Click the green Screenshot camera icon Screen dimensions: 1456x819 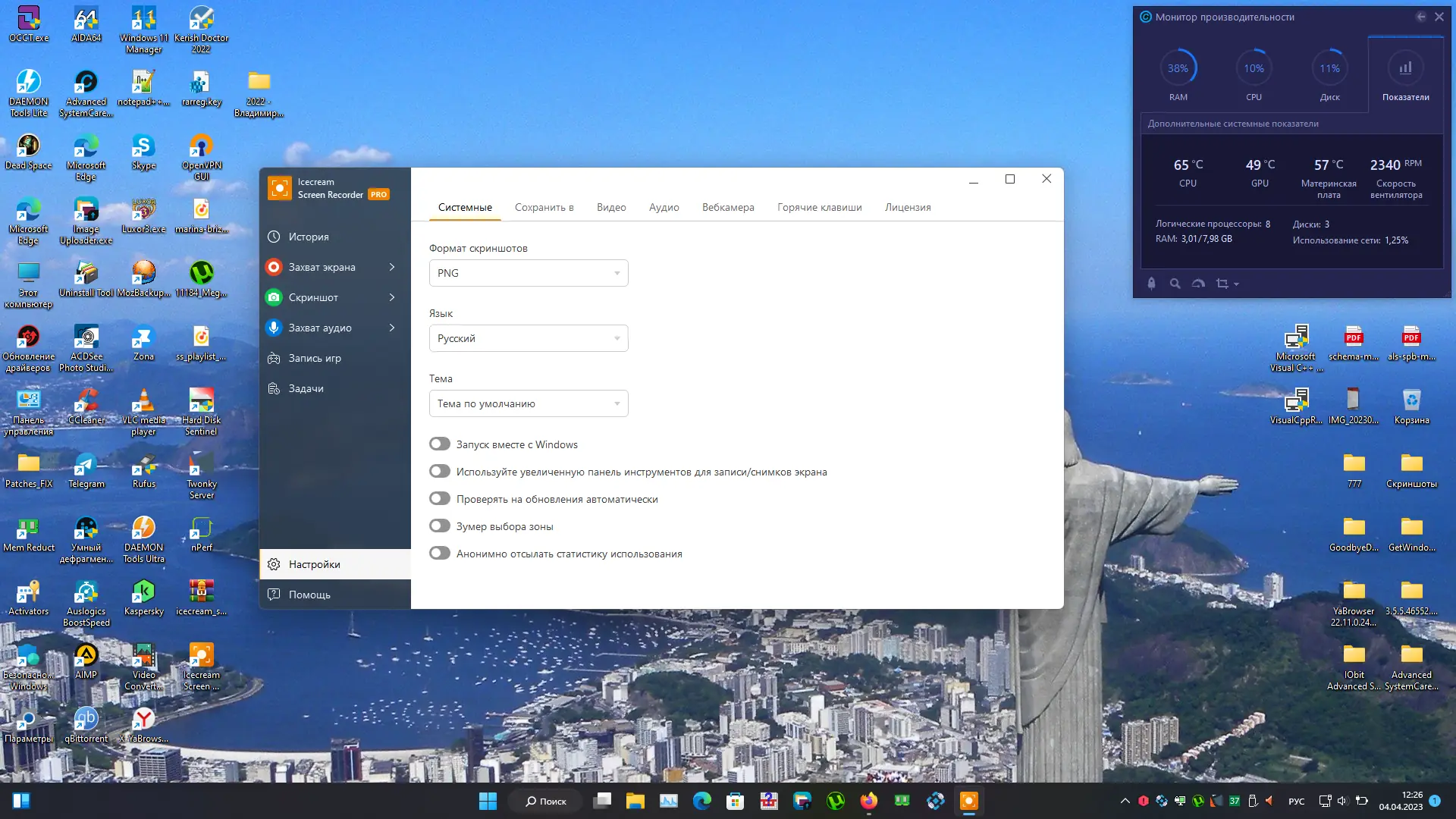(274, 297)
